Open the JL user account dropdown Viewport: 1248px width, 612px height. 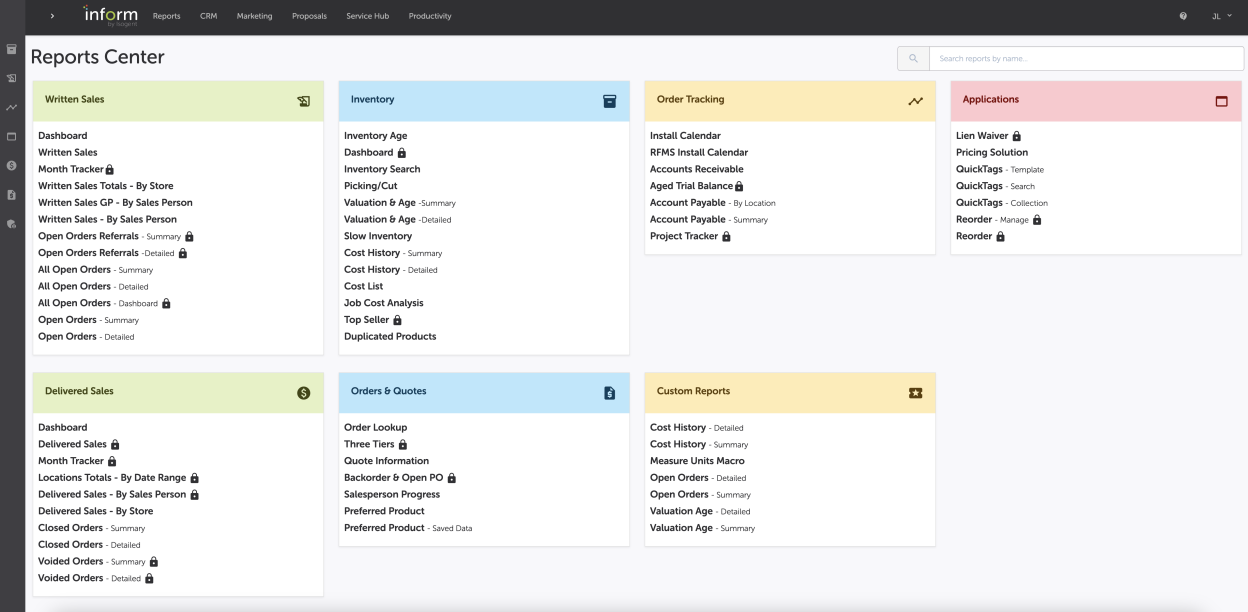[1222, 16]
